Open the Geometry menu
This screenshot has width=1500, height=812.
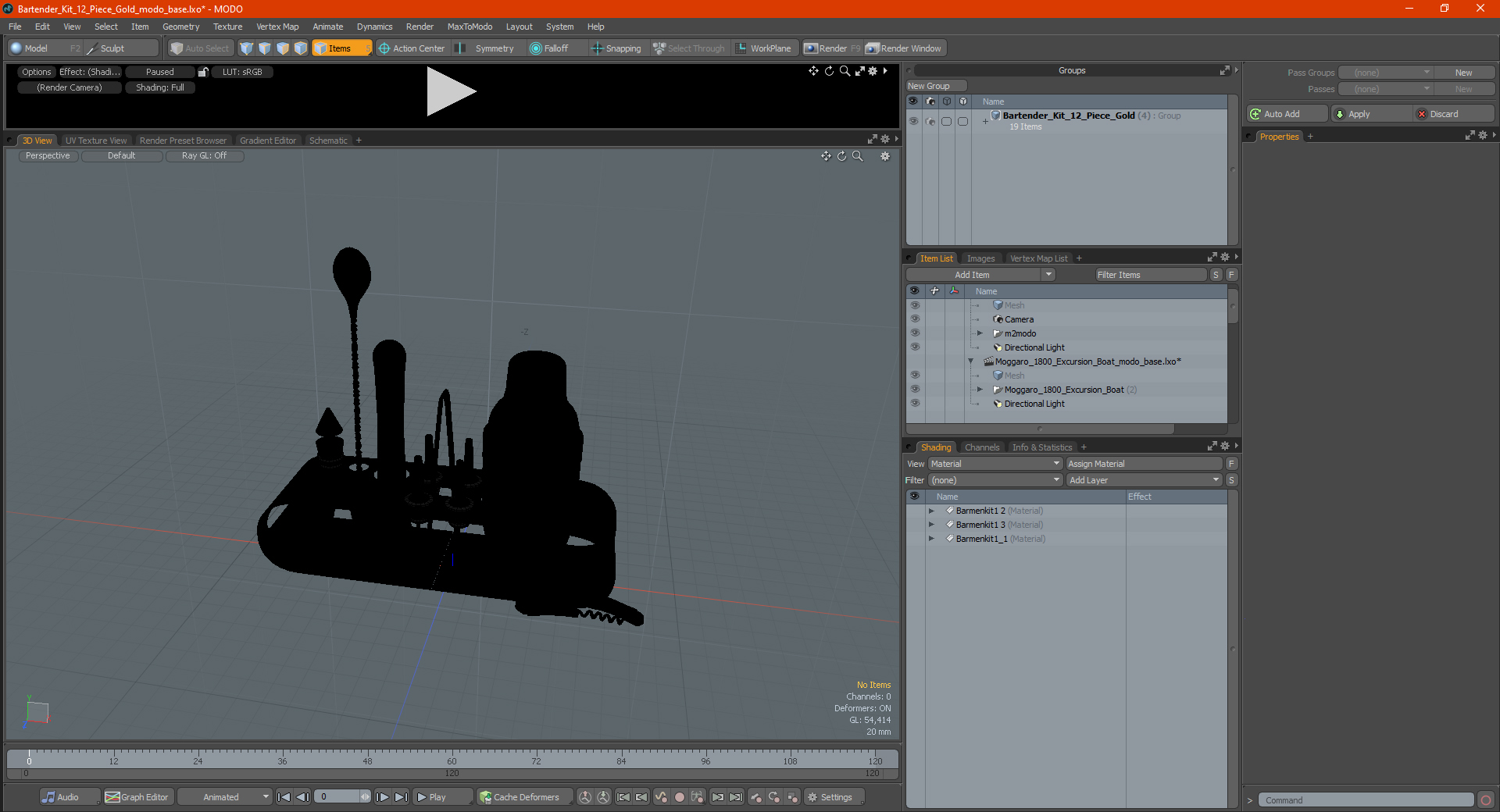pos(181,27)
